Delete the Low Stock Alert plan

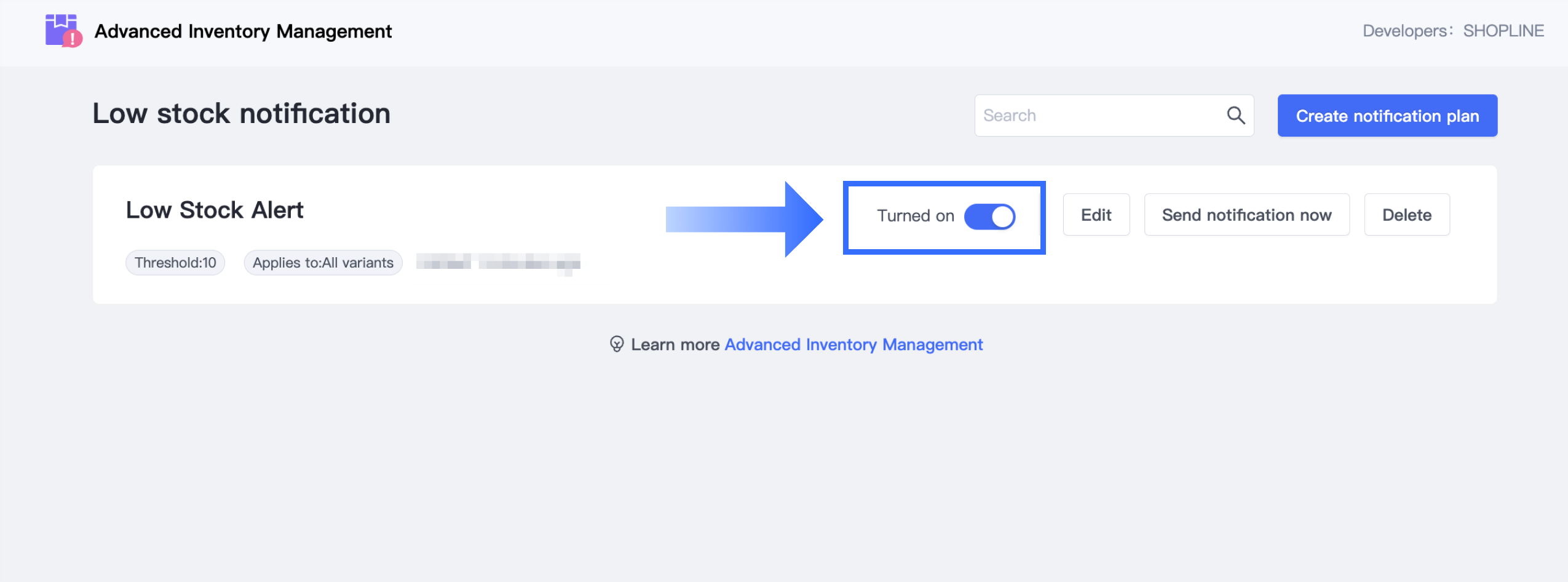(1406, 215)
